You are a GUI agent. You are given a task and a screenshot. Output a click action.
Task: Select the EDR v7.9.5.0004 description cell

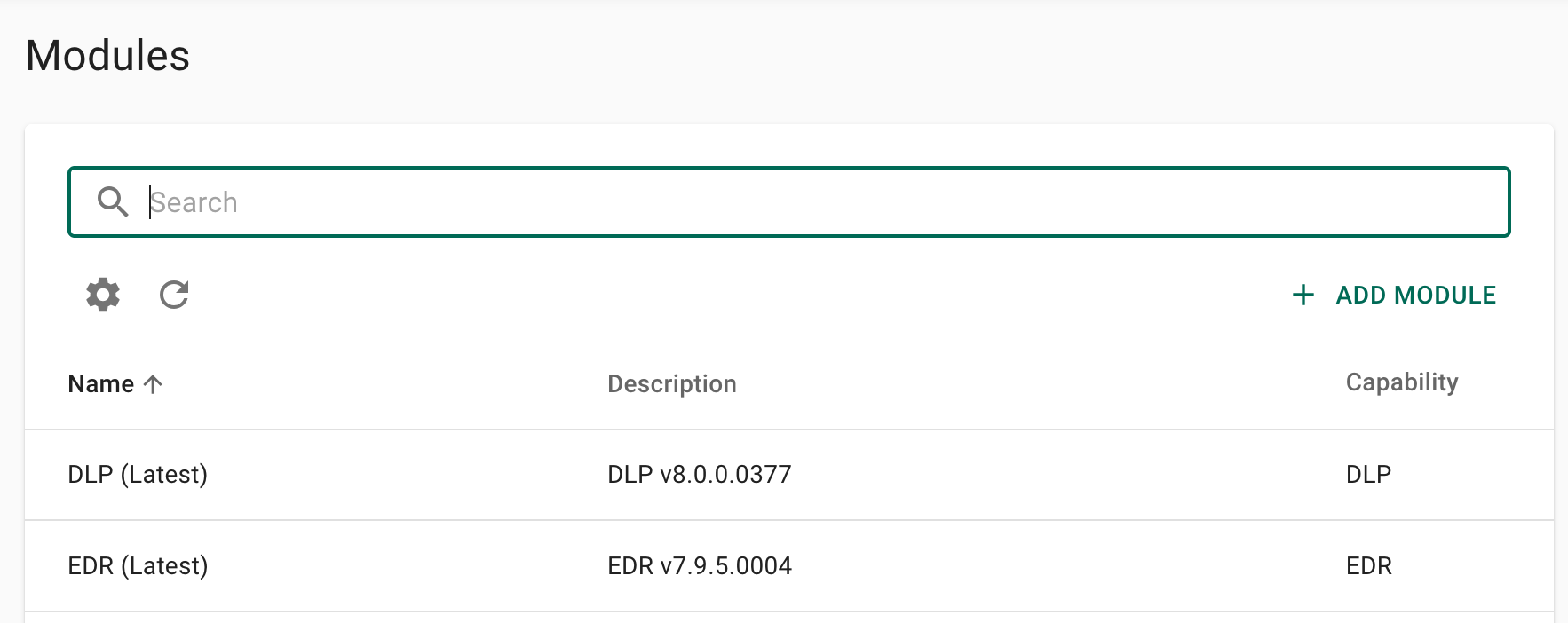click(x=700, y=566)
